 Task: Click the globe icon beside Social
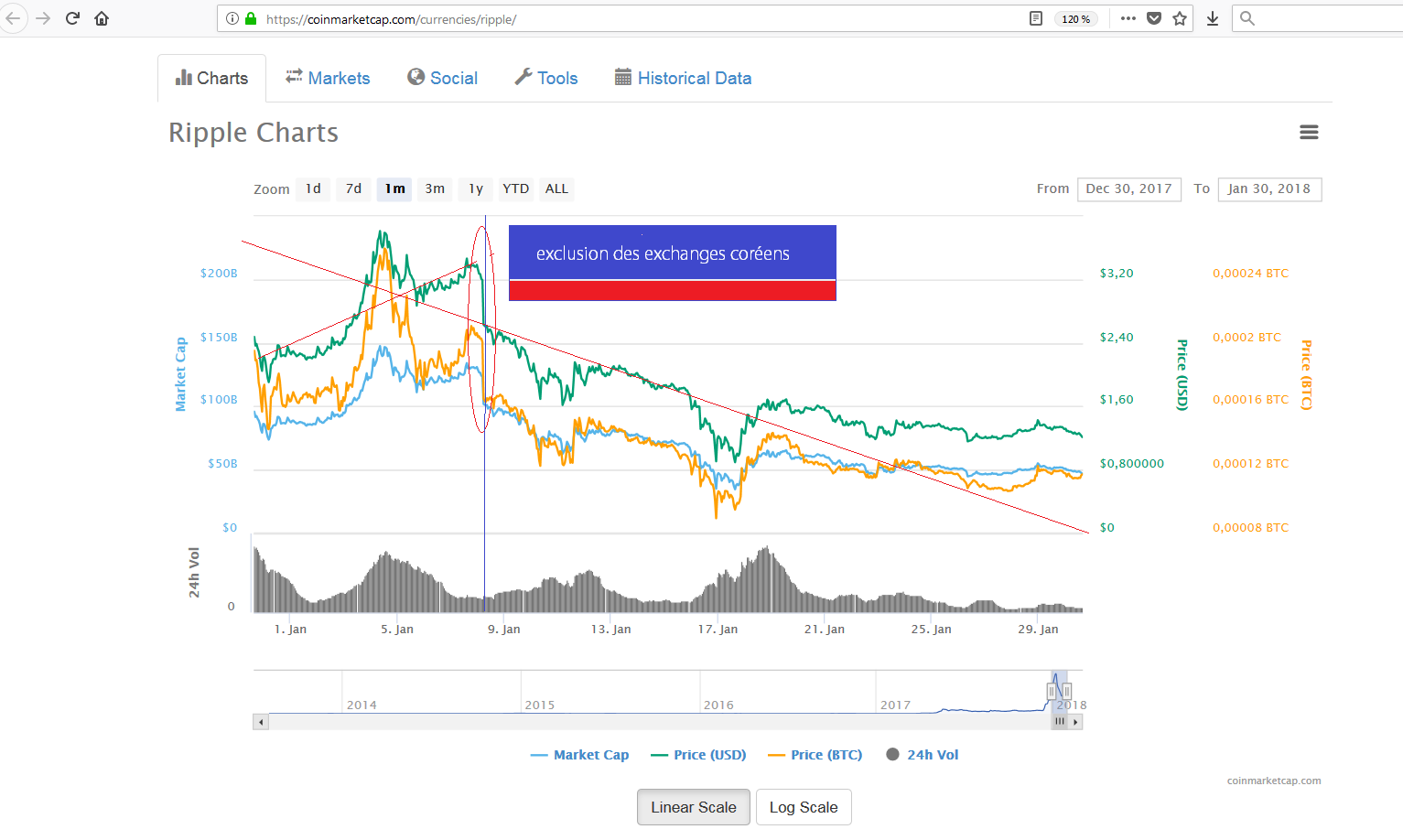[x=416, y=78]
